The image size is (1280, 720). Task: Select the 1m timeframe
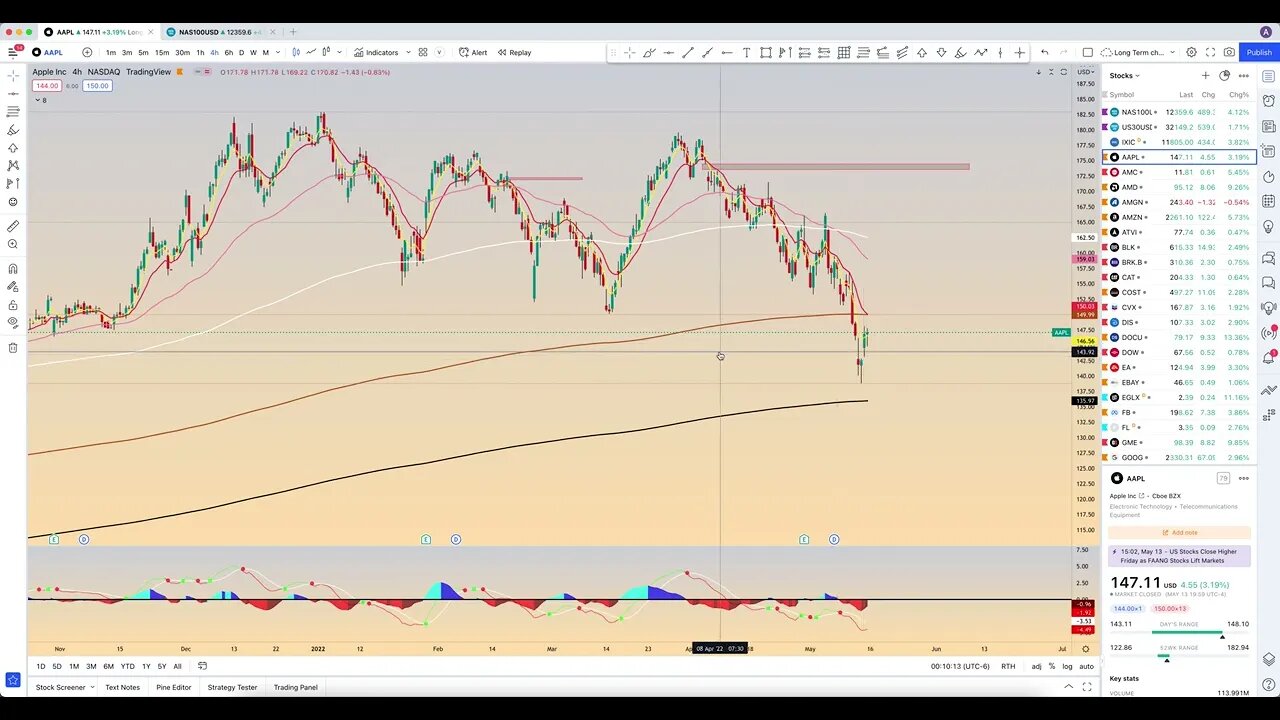[111, 52]
